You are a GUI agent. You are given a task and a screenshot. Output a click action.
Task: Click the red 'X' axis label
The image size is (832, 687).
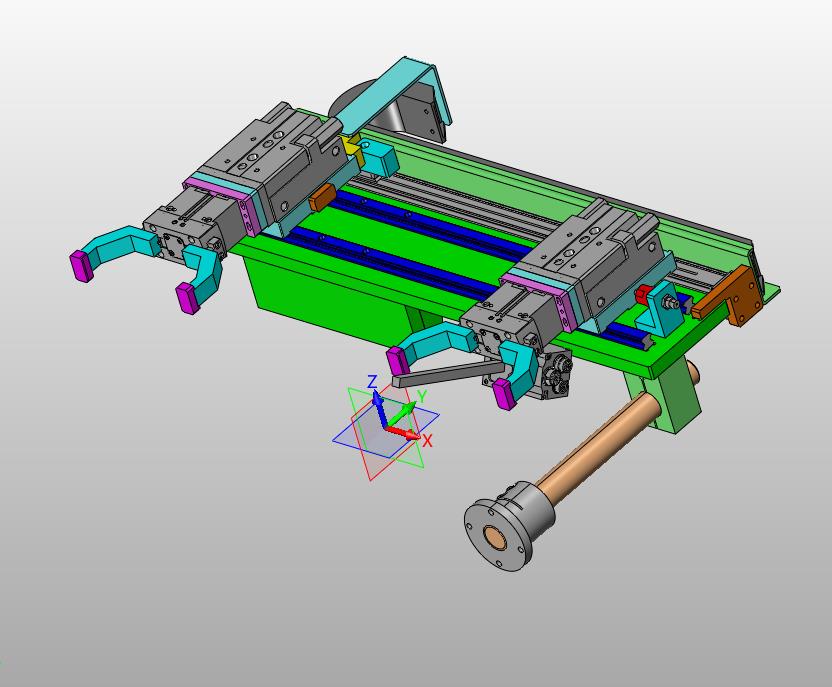[428, 441]
